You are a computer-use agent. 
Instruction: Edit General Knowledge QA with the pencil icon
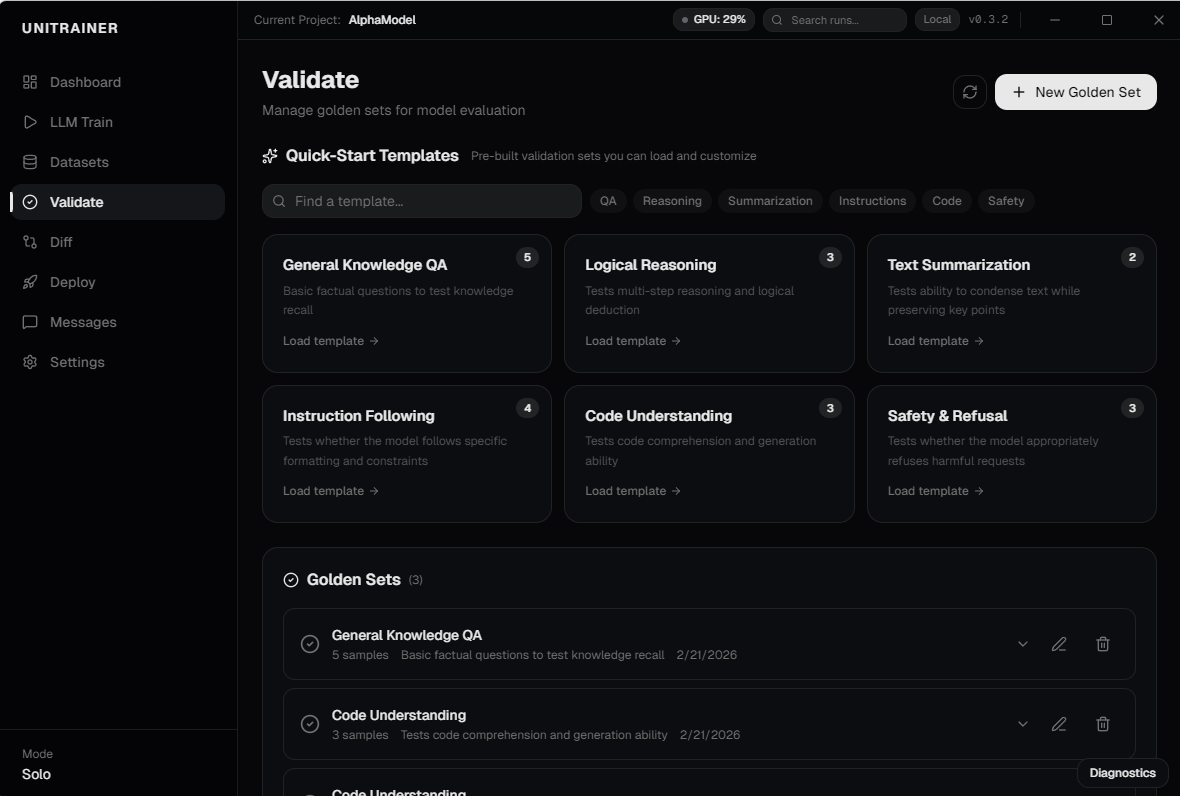tap(1059, 644)
